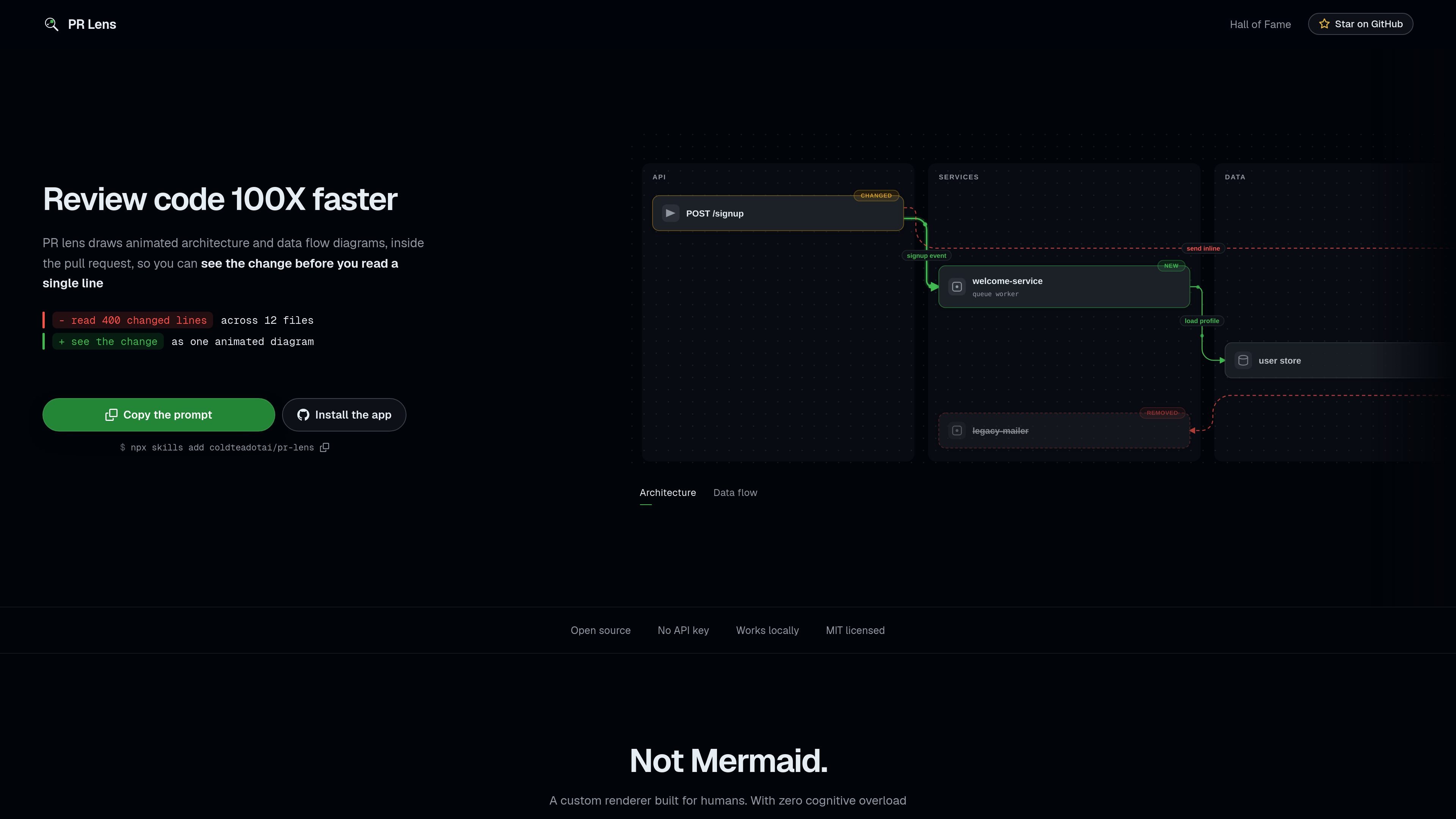
Task: Click the Review code 100X faster headline
Action: [220, 199]
